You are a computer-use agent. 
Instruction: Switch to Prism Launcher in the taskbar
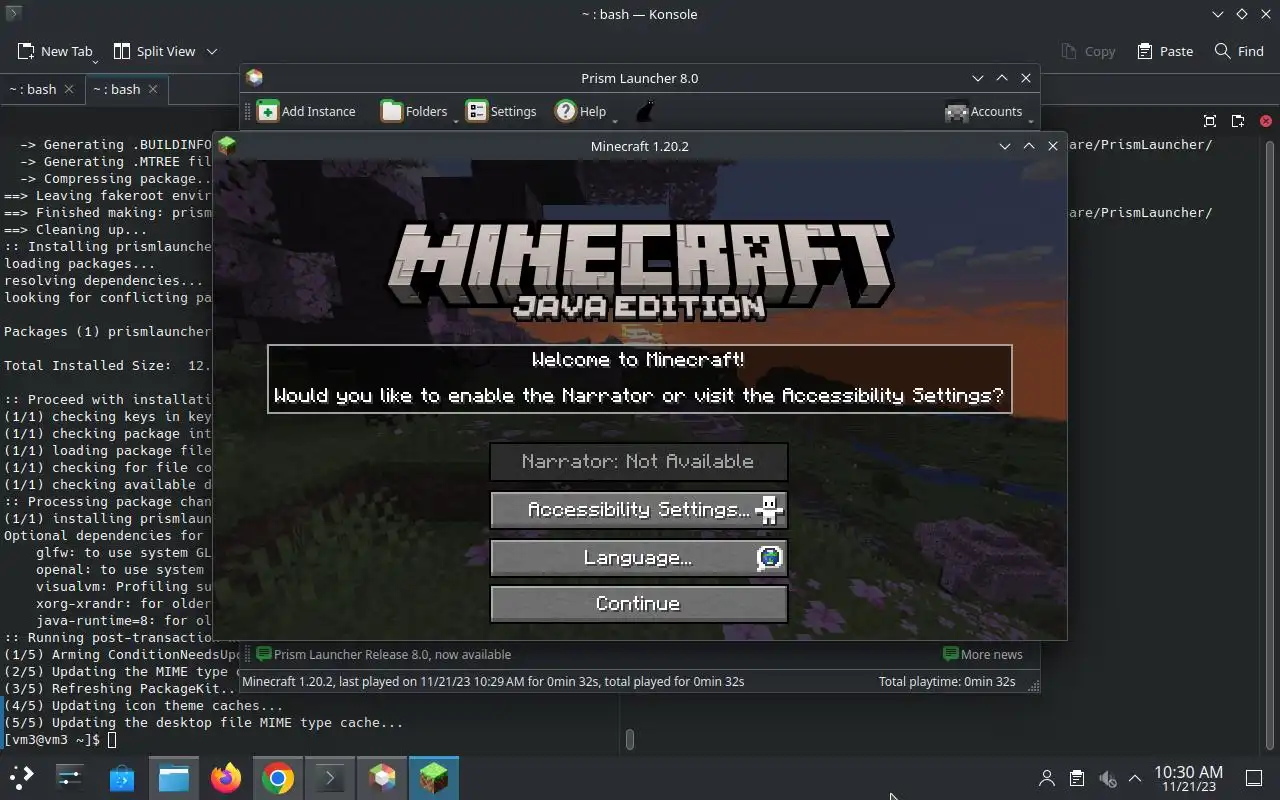382,777
